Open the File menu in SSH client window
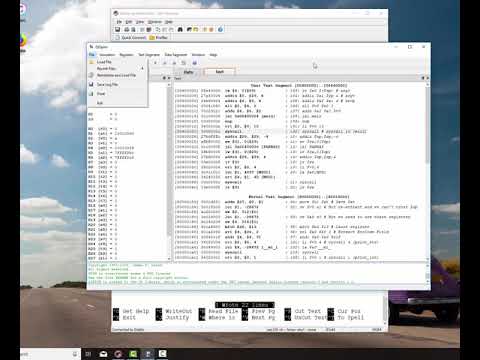The height and width of the screenshot is (360, 480). (119, 22)
